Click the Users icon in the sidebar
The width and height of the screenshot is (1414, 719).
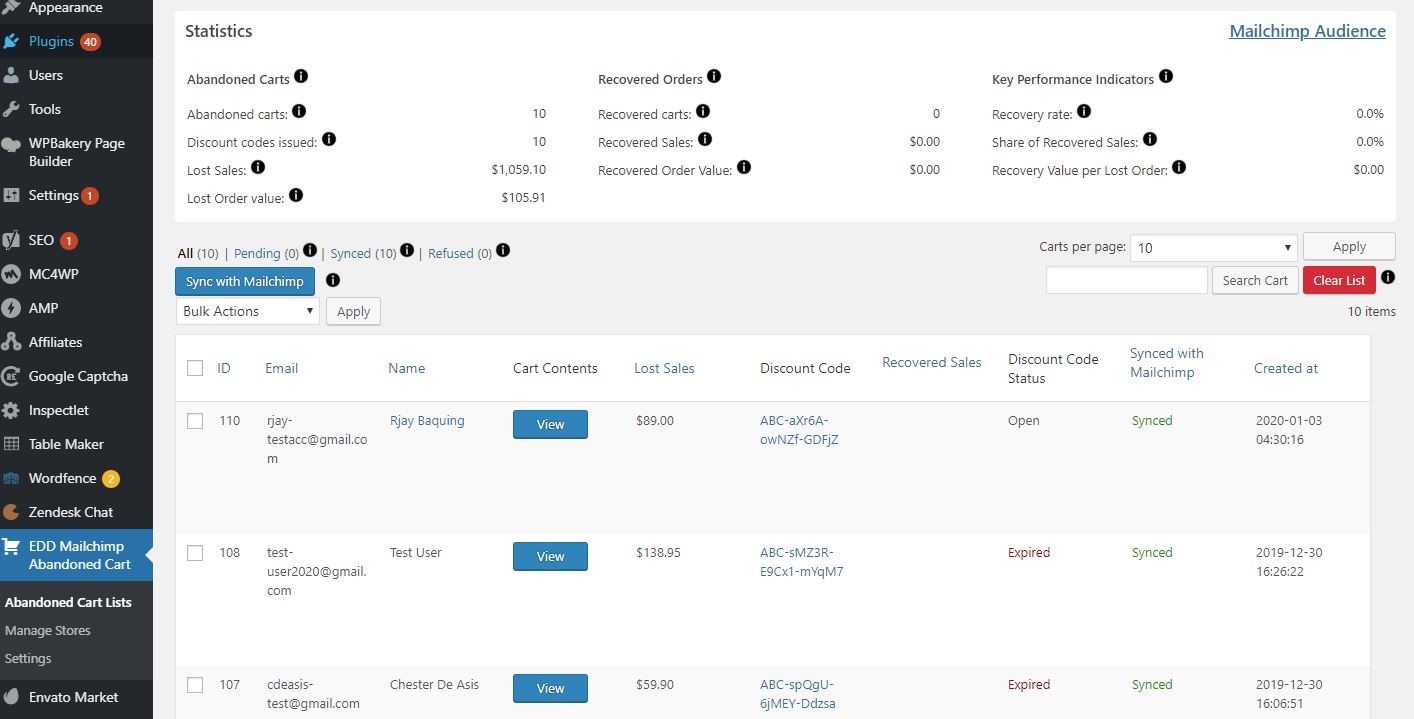[x=11, y=76]
